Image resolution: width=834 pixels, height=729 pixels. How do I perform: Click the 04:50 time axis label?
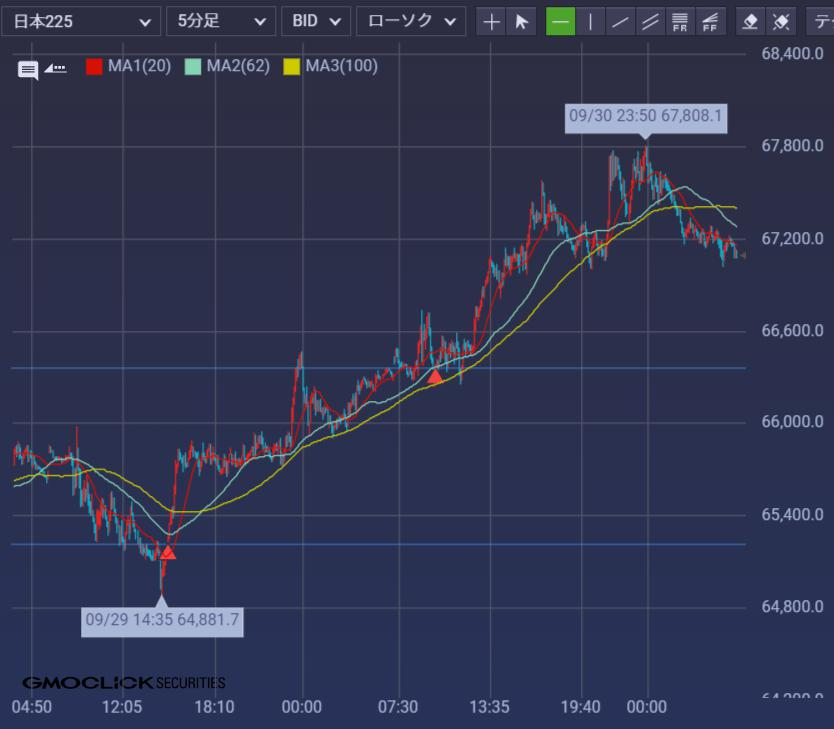coord(32,707)
